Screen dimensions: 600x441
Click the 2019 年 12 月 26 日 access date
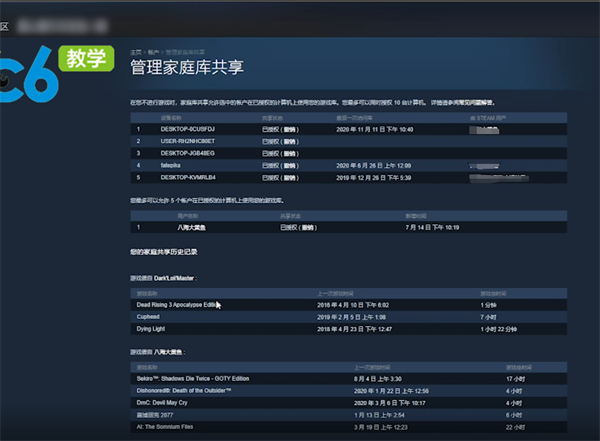click(x=373, y=178)
